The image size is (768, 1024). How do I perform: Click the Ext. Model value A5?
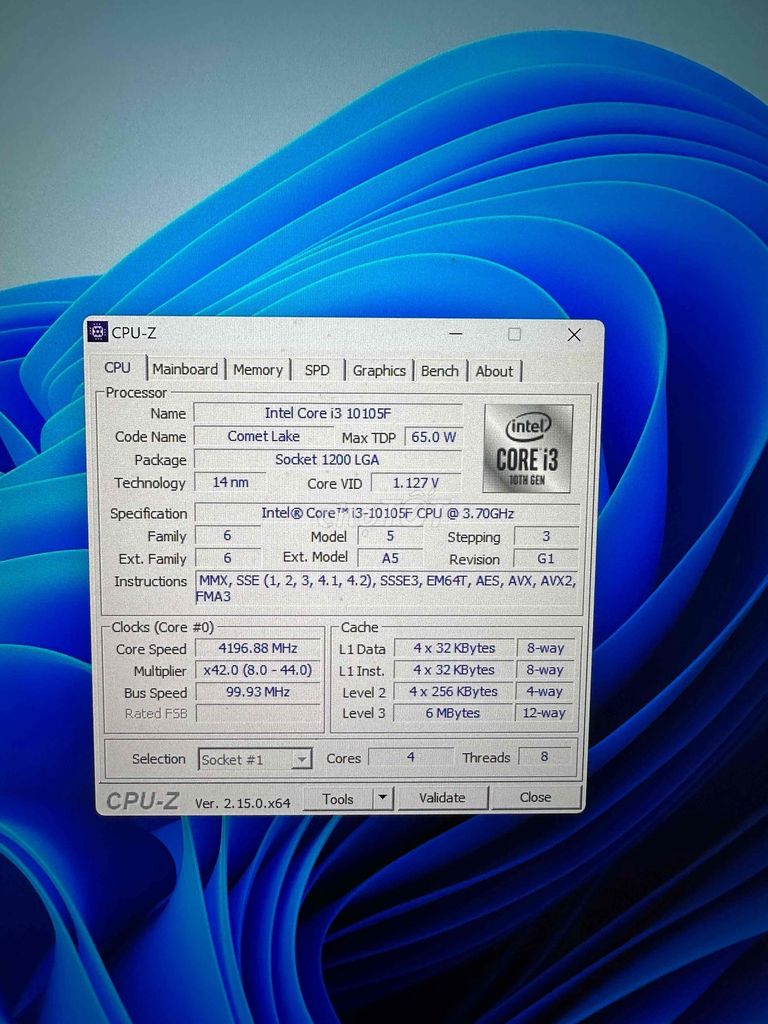pyautogui.click(x=390, y=558)
